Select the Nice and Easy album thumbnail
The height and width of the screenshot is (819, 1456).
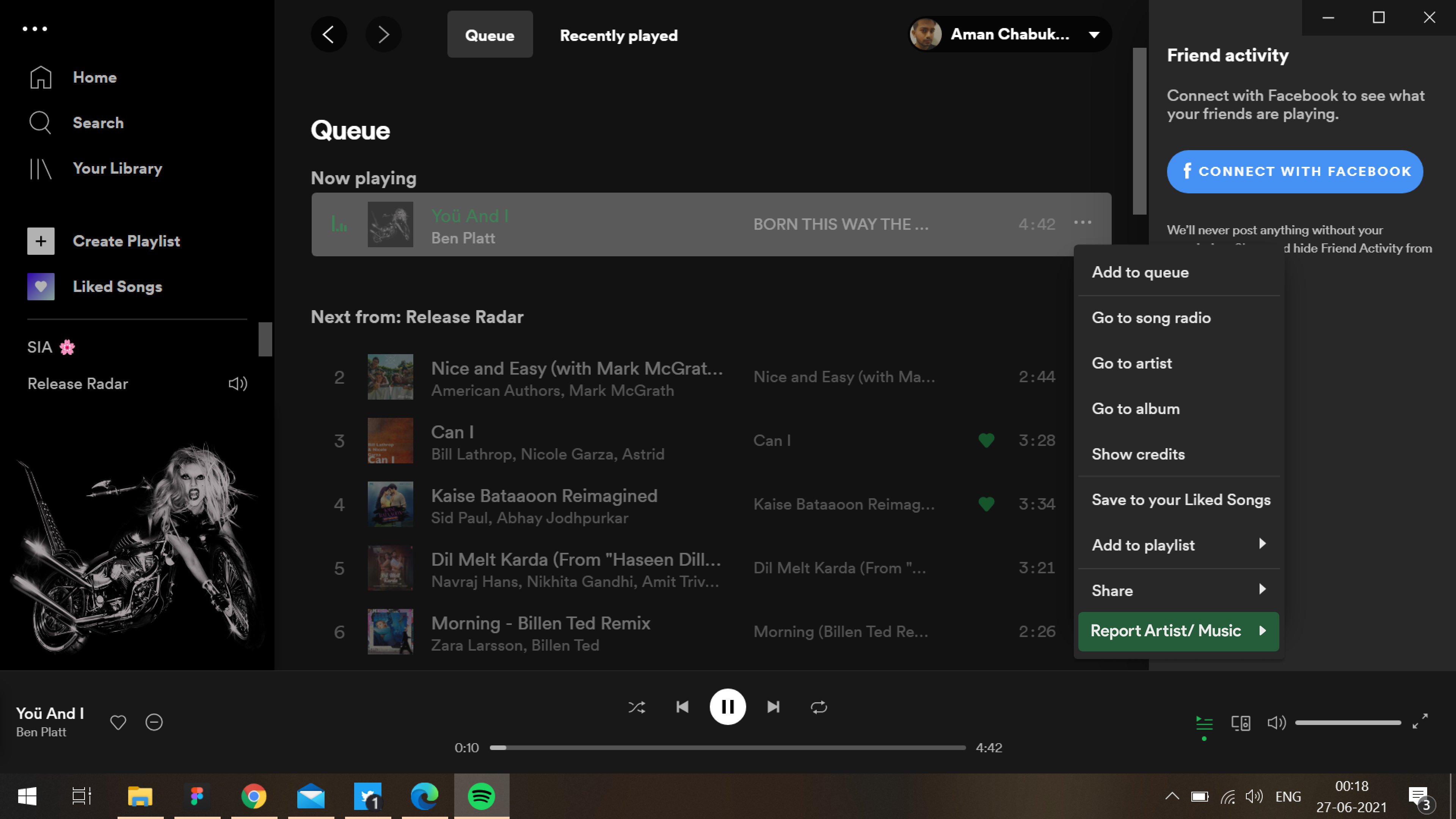click(x=390, y=377)
